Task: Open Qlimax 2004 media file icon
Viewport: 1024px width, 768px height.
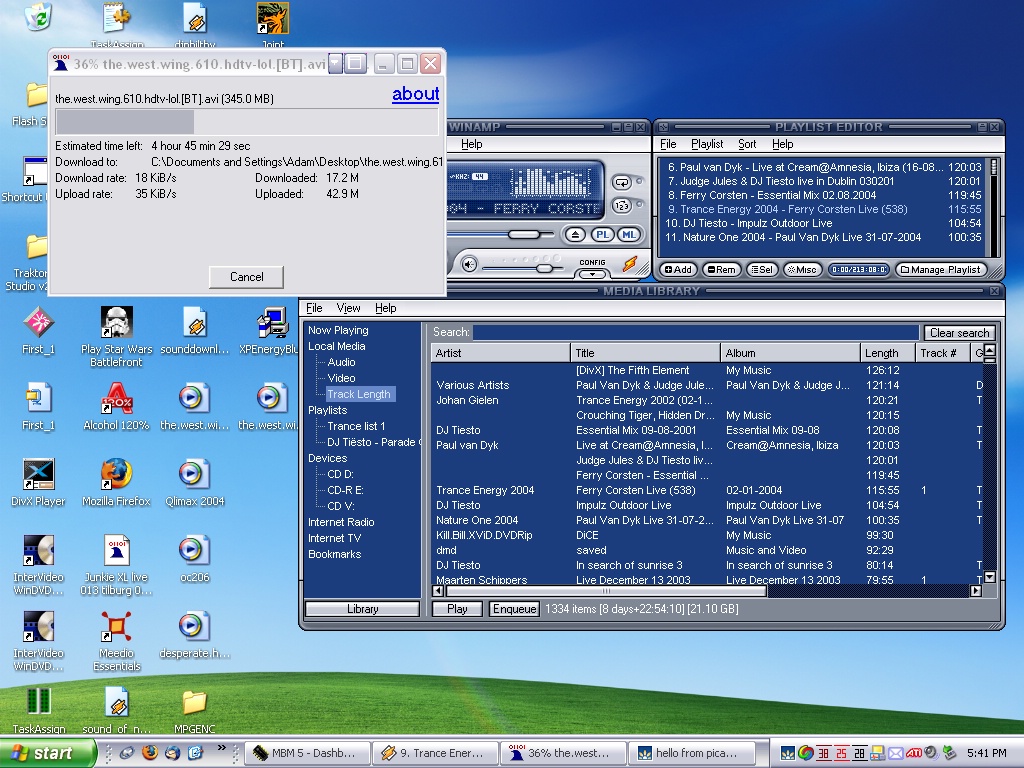Action: click(x=195, y=483)
